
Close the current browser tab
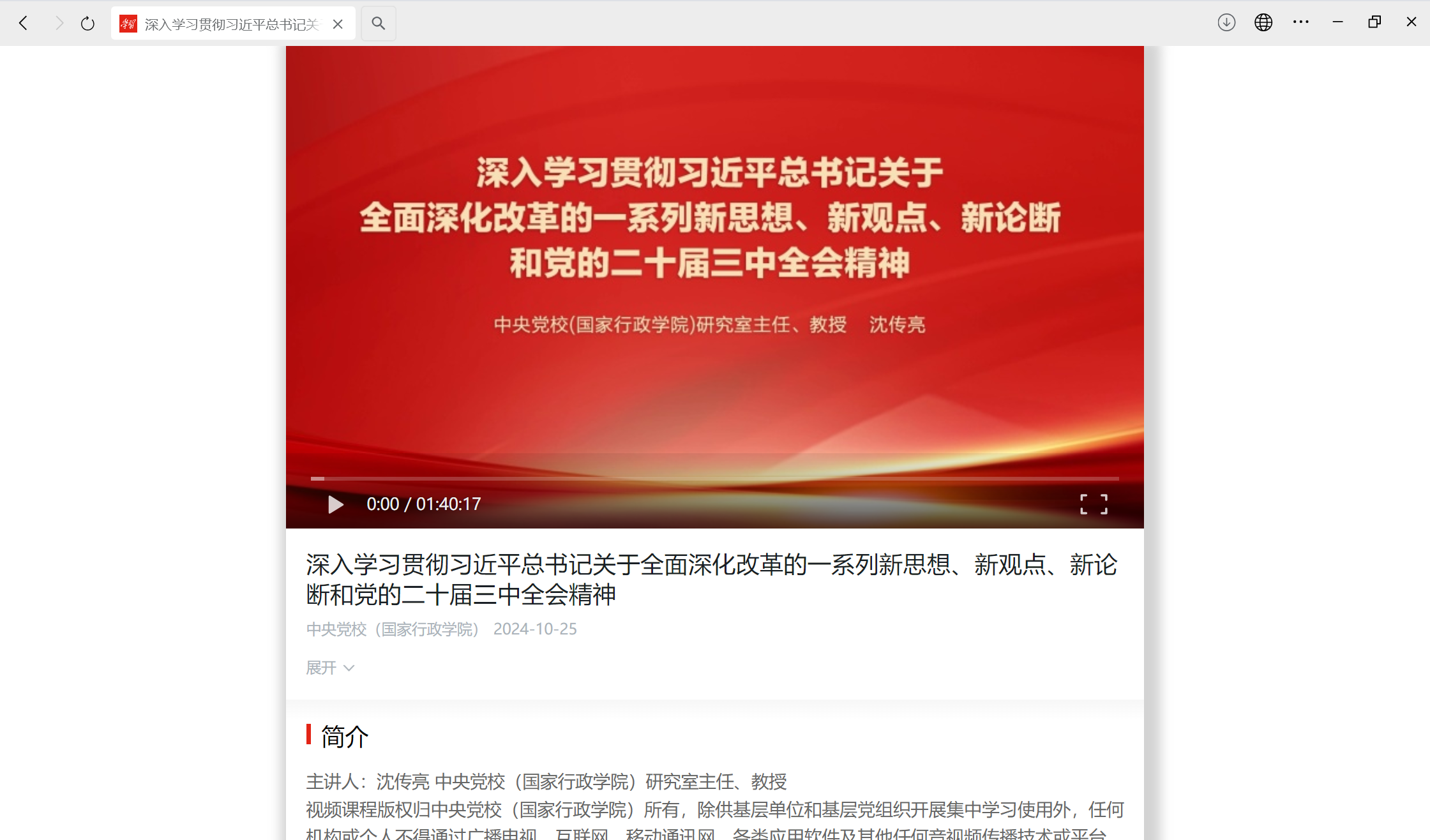click(338, 24)
